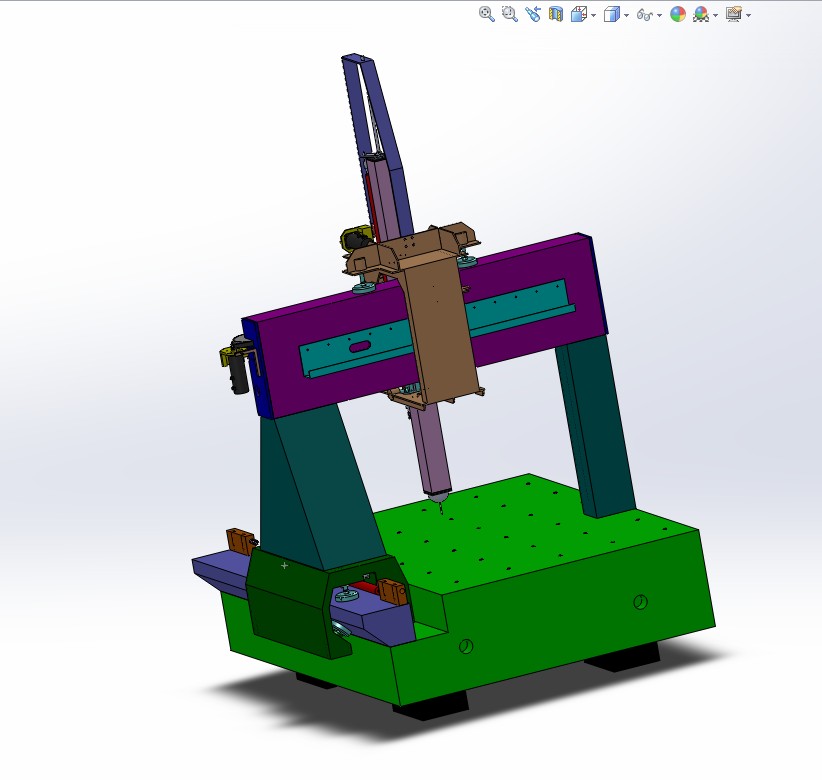
Task: Click the Display Style icon
Action: point(611,14)
